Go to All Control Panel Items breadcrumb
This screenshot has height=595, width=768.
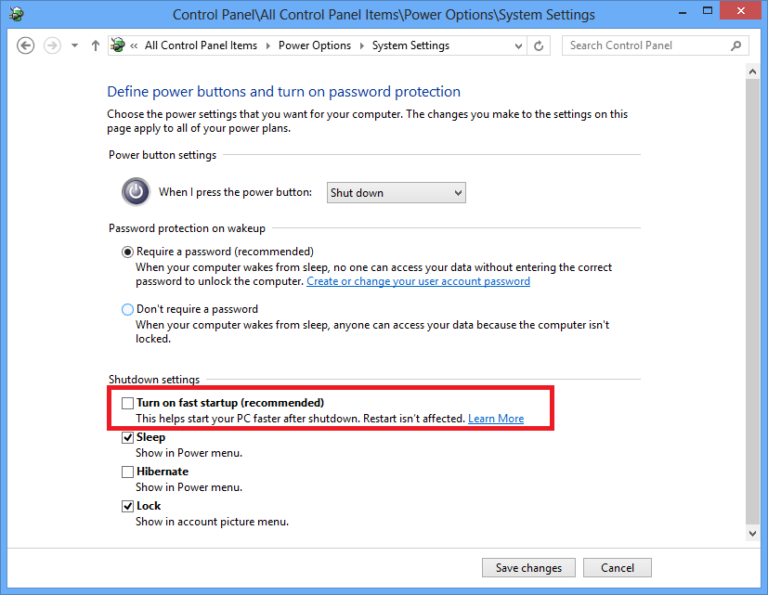(x=200, y=46)
